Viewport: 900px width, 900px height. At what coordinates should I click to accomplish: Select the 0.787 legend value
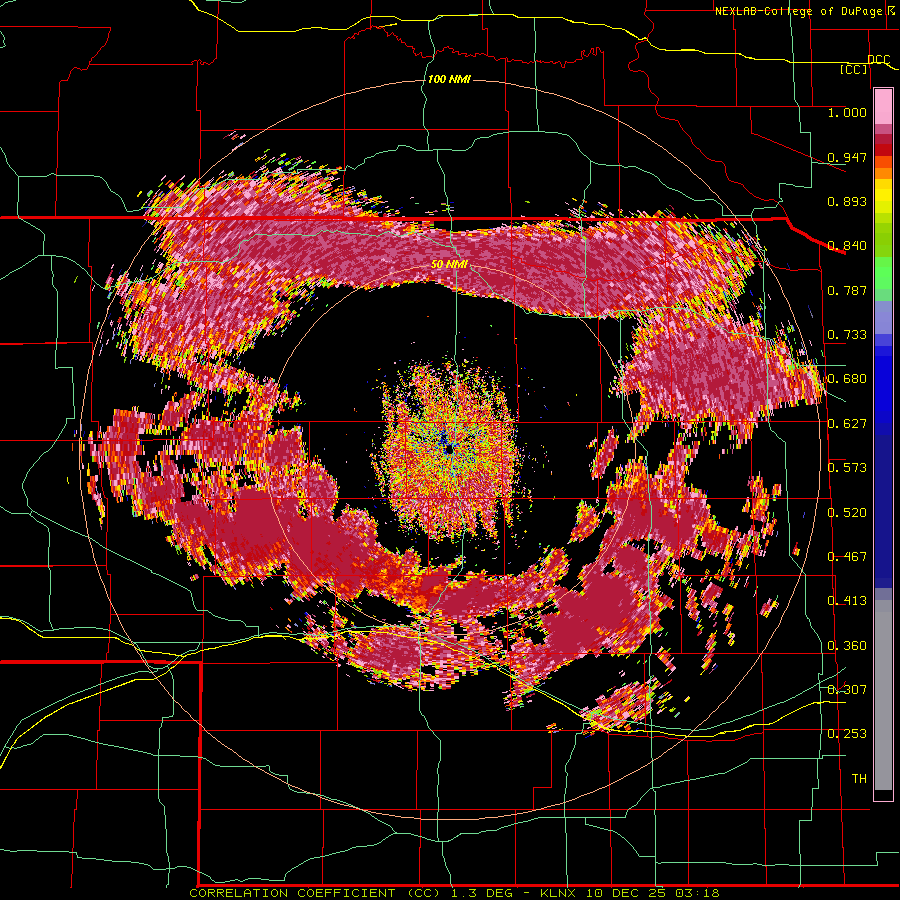(847, 290)
